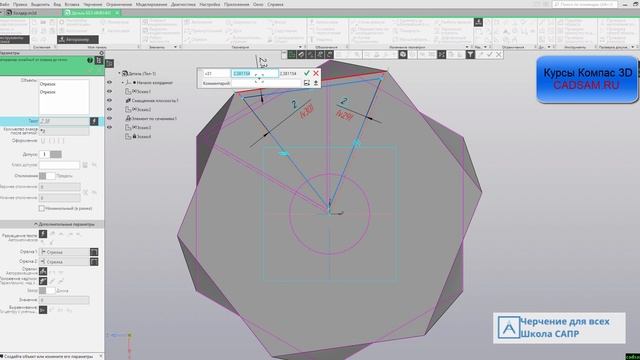Click the Автоосевая ribbon button

[78, 40]
